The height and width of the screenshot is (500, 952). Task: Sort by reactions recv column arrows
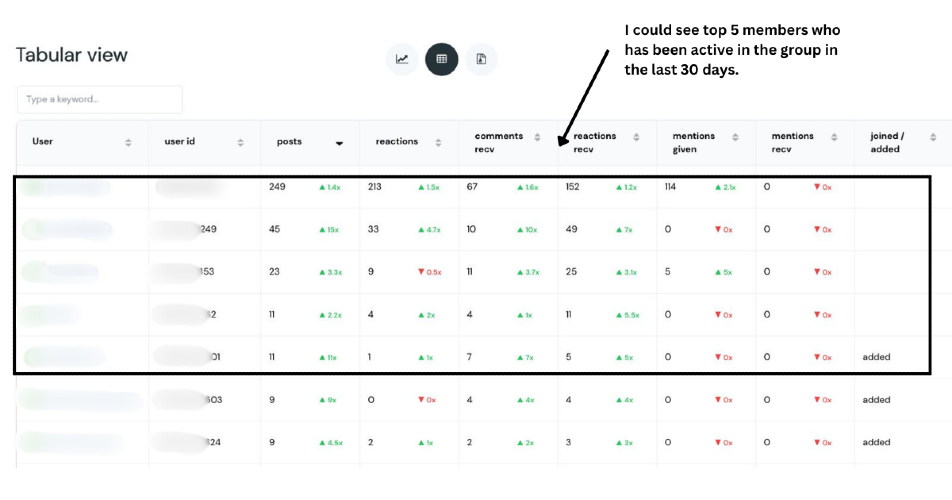(x=636, y=137)
